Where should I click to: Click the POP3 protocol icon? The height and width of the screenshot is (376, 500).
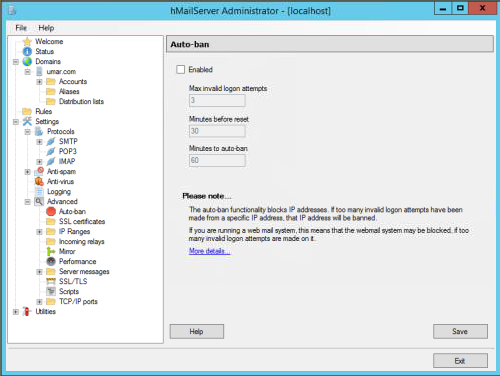click(x=51, y=152)
